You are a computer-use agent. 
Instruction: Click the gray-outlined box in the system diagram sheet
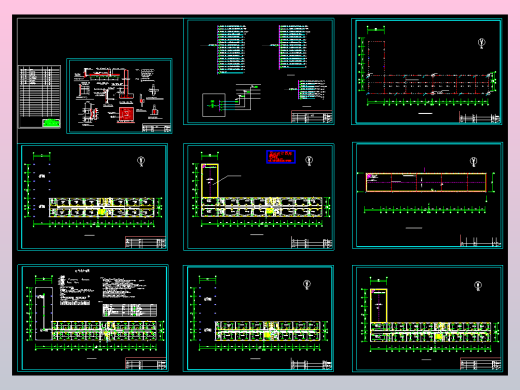click(214, 105)
